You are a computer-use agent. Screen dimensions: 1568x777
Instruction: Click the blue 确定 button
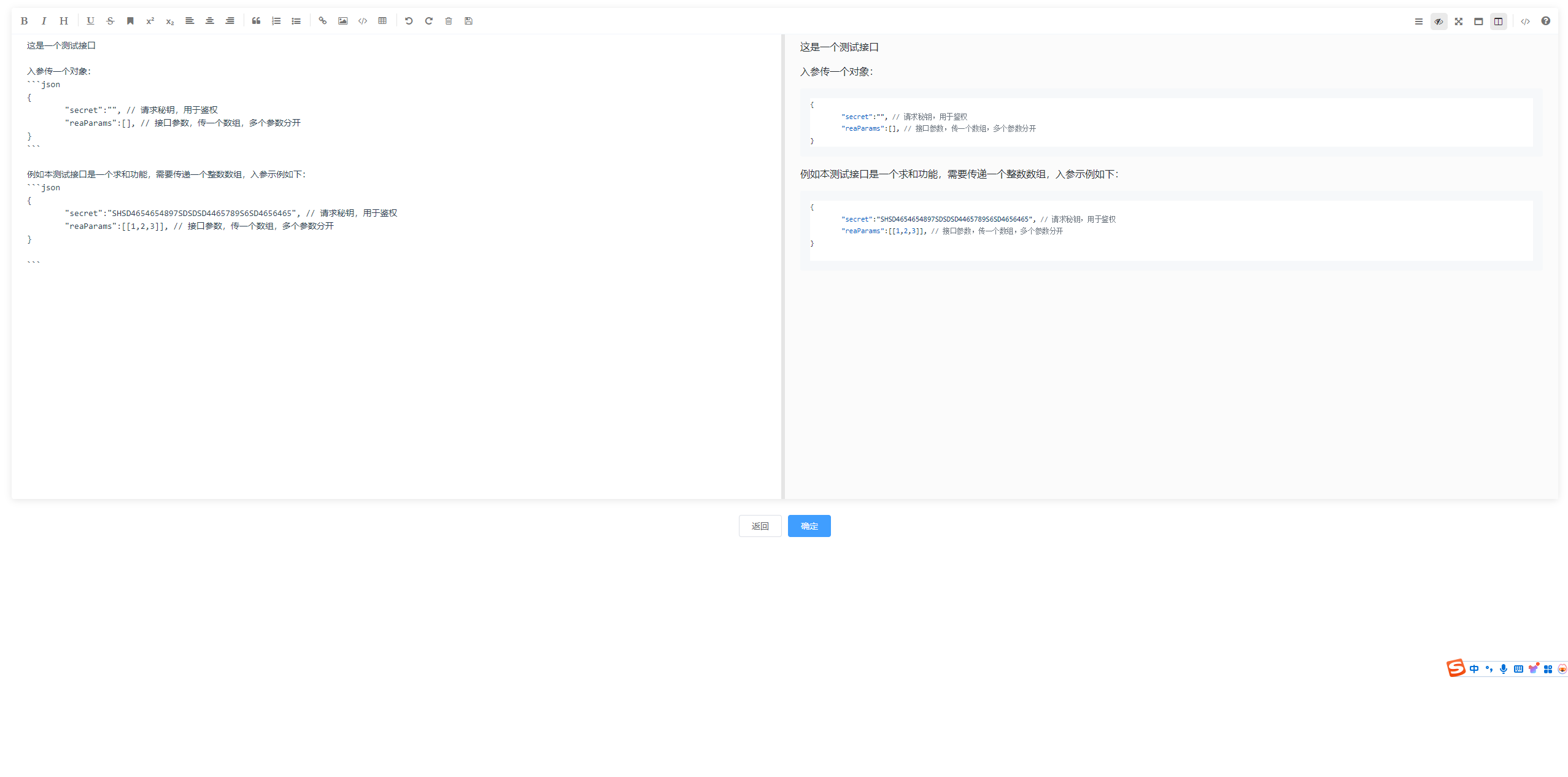[x=809, y=526]
